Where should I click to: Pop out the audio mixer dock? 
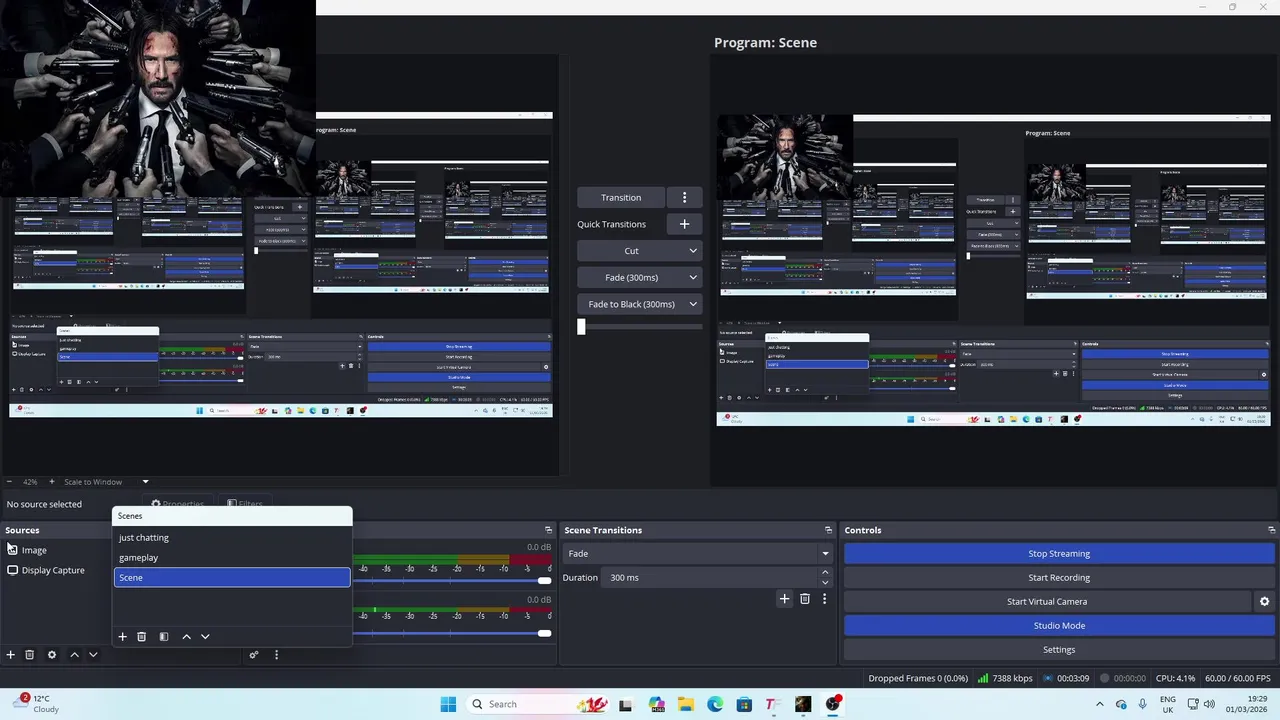coord(548,530)
